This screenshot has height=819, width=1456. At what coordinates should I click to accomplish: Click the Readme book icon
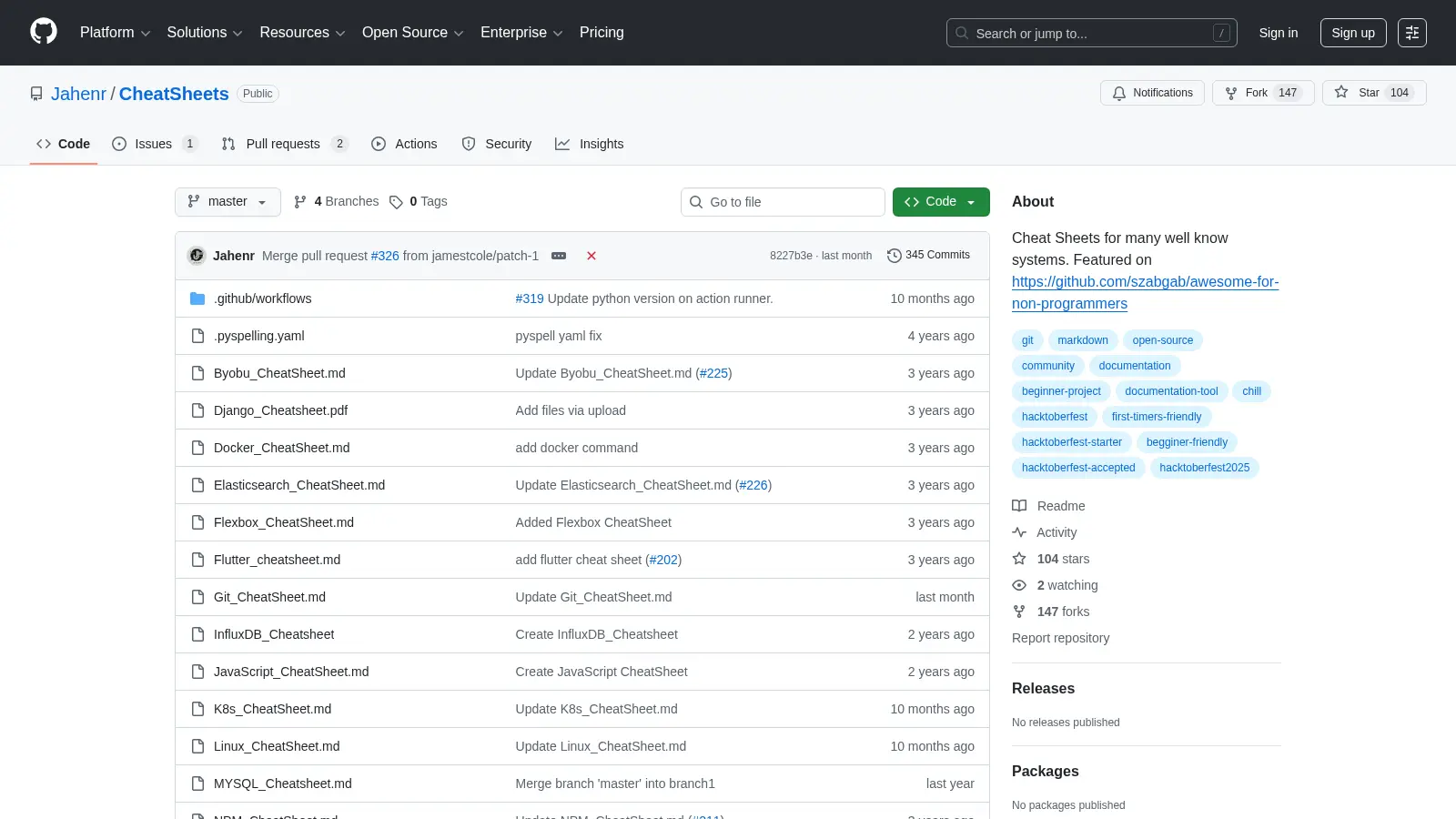tap(1019, 506)
